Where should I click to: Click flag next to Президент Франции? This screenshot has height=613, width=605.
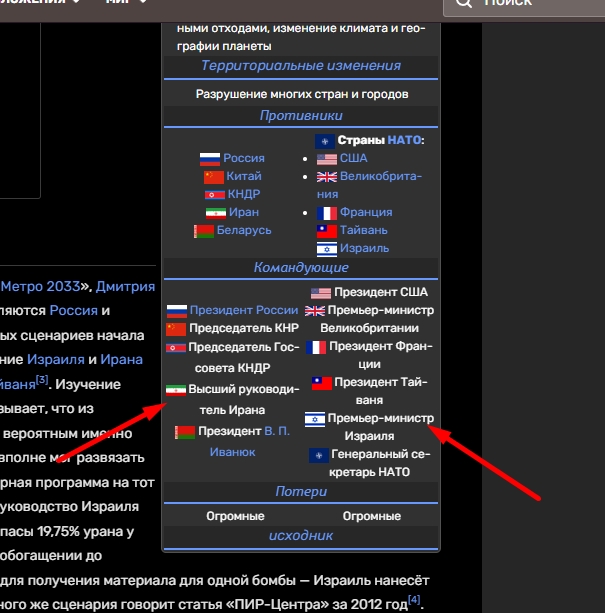pos(316,347)
